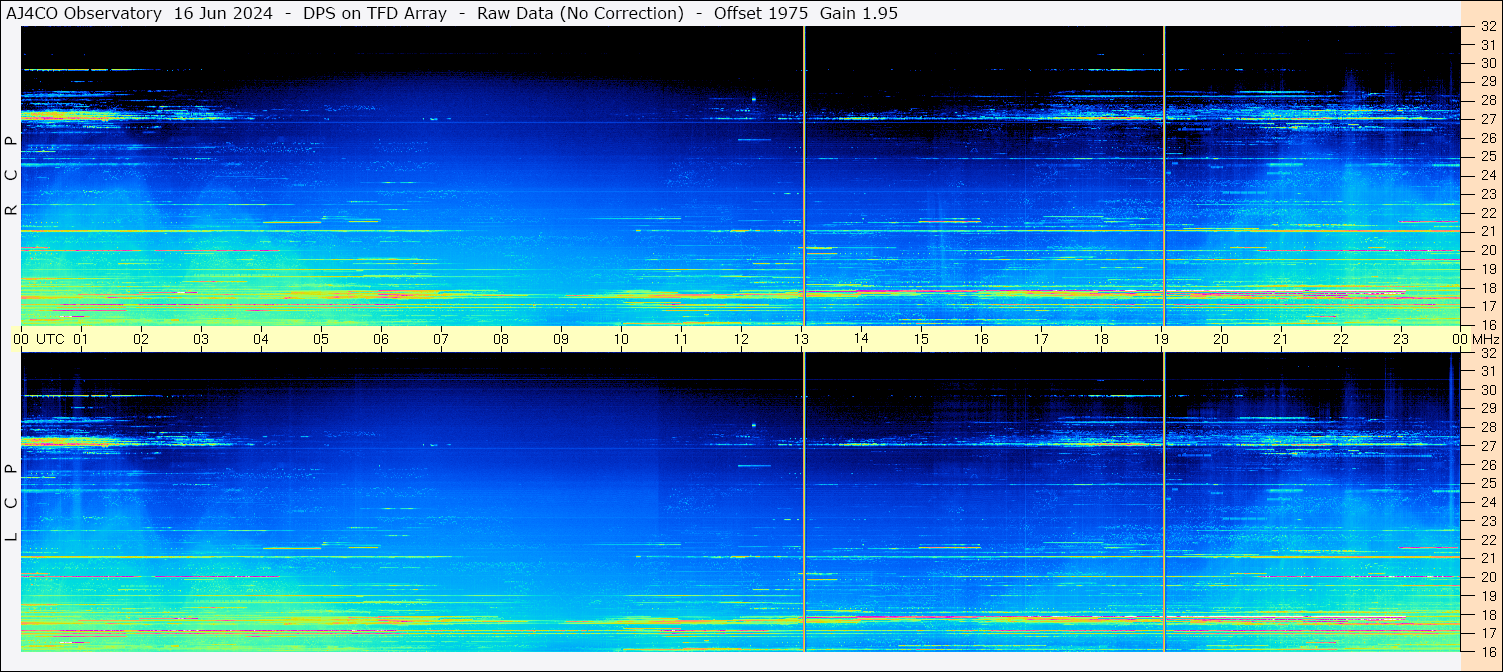Click the 23 MHz label in the LCP panel scale
Image resolution: width=1503 pixels, height=672 pixels.
click(x=1488, y=521)
